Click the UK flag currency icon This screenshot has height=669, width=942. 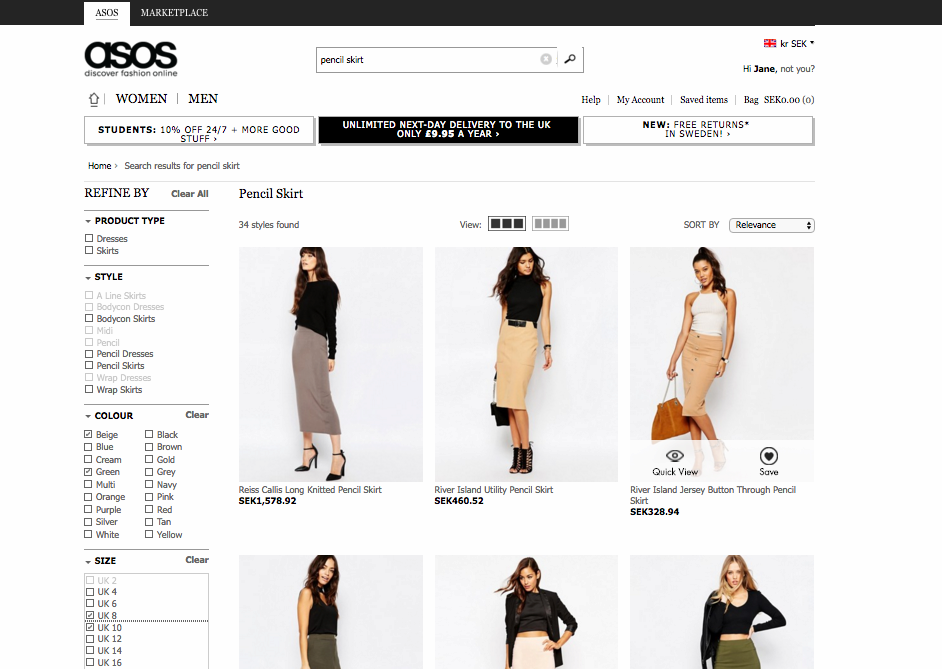pyautogui.click(x=770, y=43)
